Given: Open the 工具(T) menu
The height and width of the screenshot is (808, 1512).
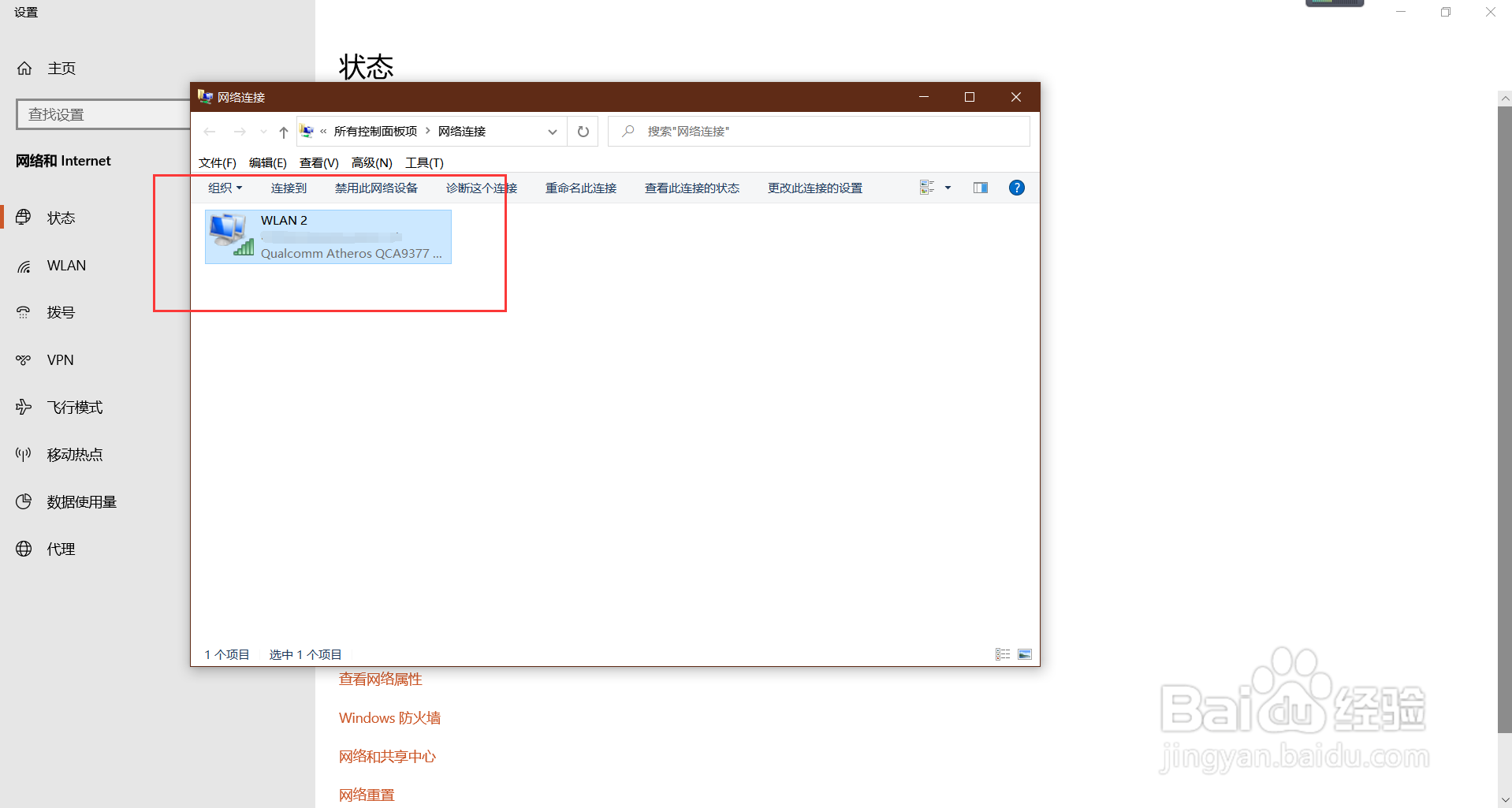Looking at the screenshot, I should coord(424,163).
